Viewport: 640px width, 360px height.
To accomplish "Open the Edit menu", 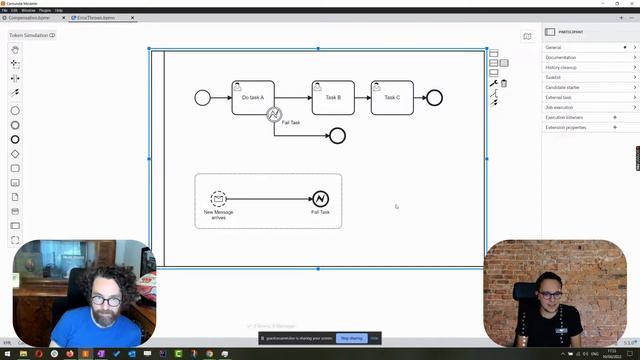I will [14, 10].
